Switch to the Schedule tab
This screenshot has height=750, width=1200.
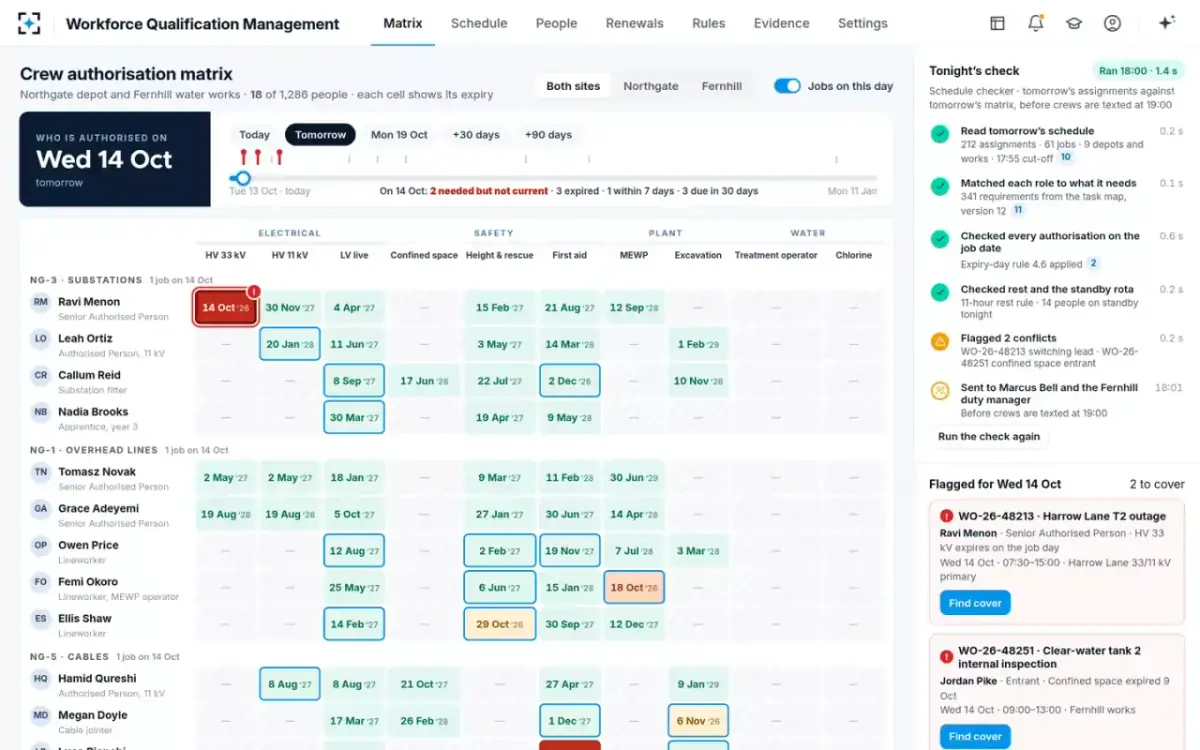point(479,23)
